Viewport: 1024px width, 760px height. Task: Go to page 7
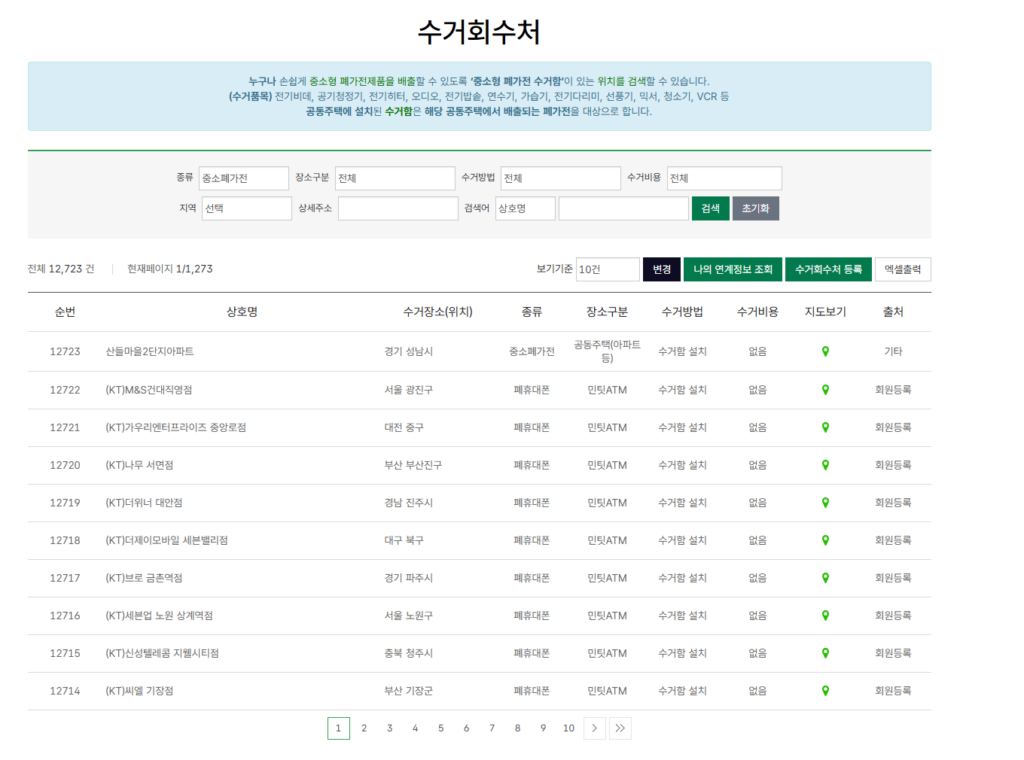tap(492, 728)
